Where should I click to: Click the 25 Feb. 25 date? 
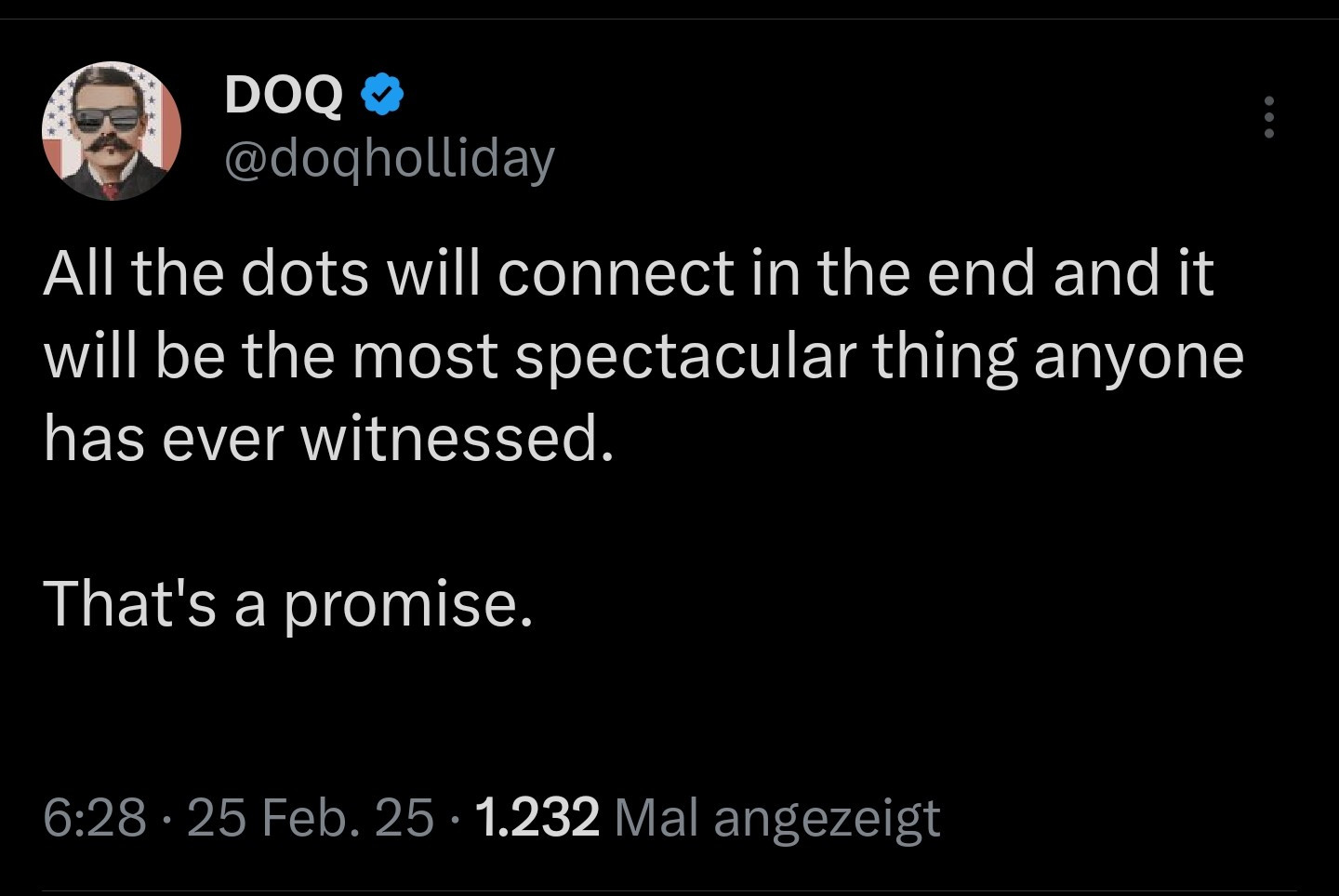[x=311, y=817]
